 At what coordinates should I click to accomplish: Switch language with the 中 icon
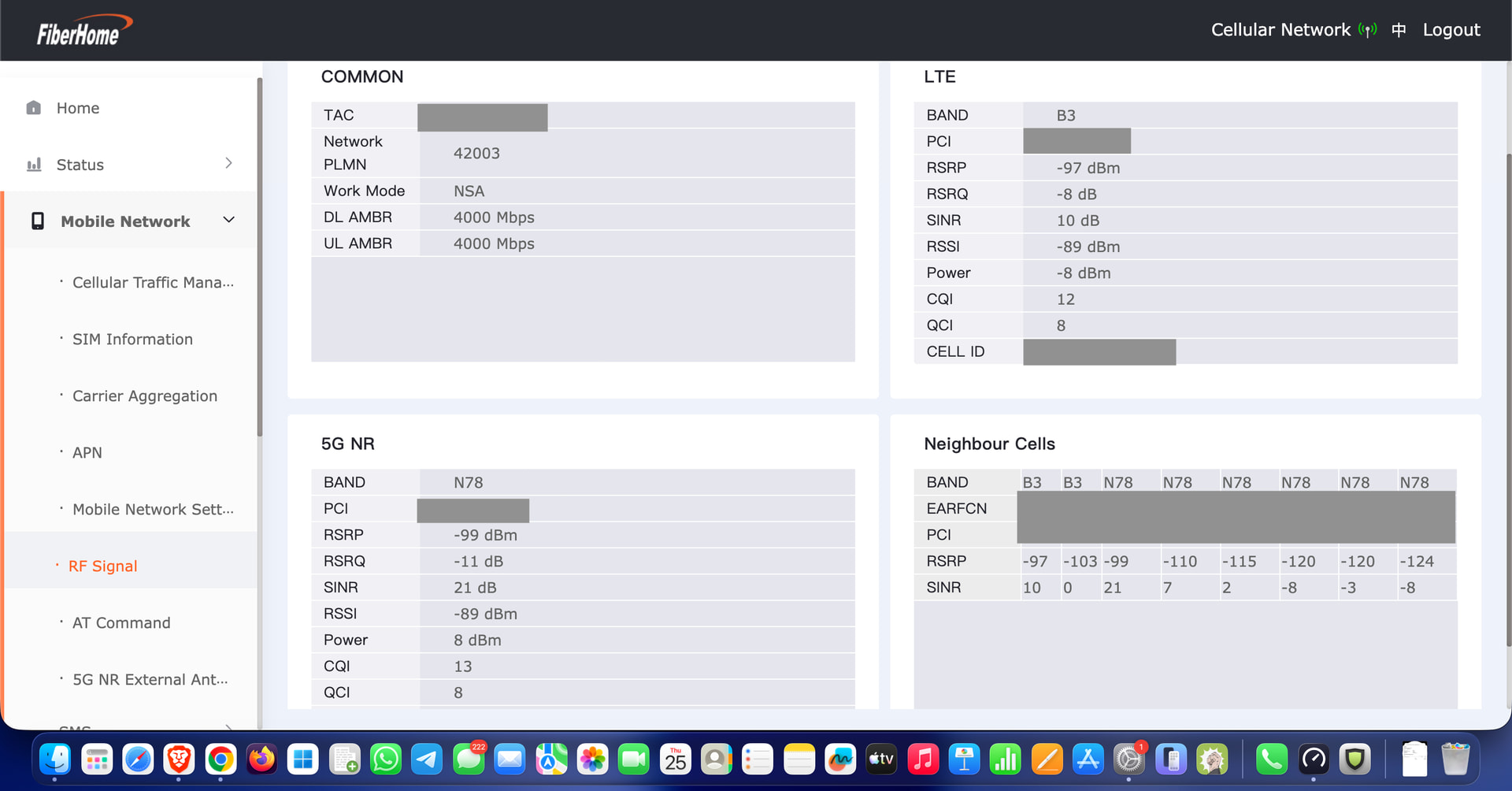(1399, 30)
